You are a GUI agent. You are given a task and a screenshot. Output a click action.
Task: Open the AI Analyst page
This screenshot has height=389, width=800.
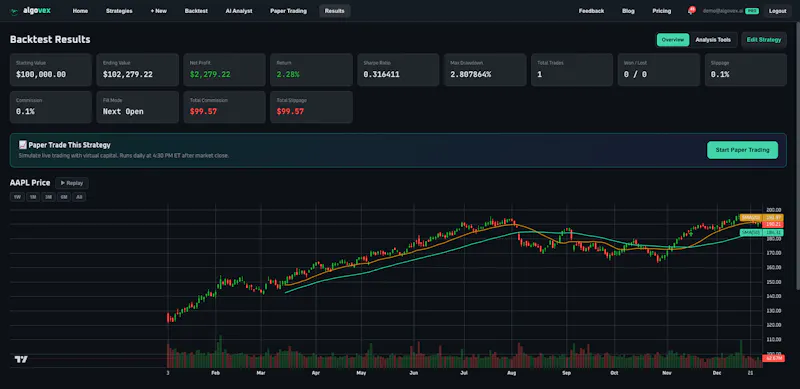(x=239, y=11)
